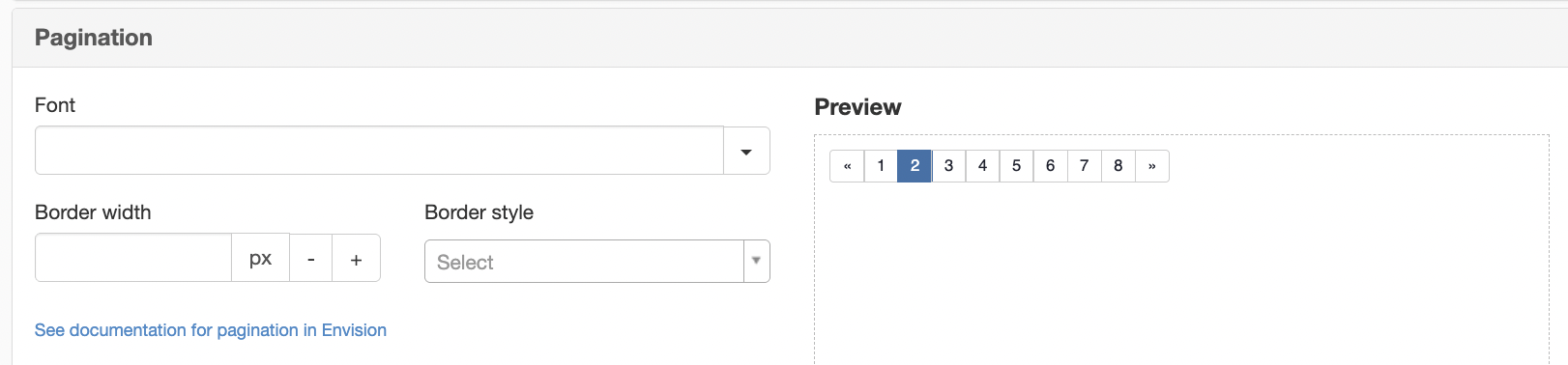The width and height of the screenshot is (1568, 365).
Task: Click the Pagination panel header
Action: pos(790,38)
